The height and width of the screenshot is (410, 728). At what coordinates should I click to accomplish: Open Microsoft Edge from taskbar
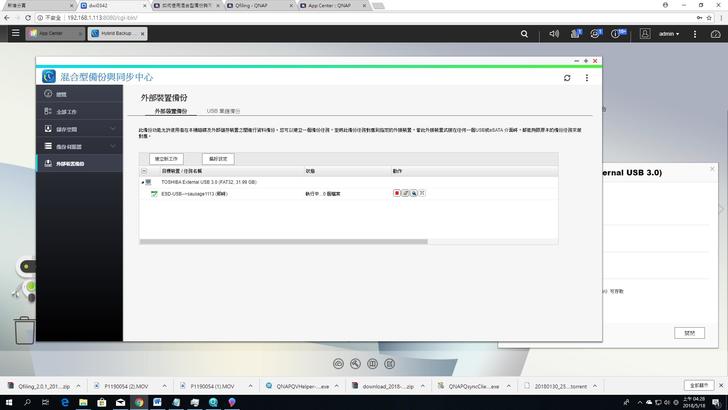click(65, 402)
